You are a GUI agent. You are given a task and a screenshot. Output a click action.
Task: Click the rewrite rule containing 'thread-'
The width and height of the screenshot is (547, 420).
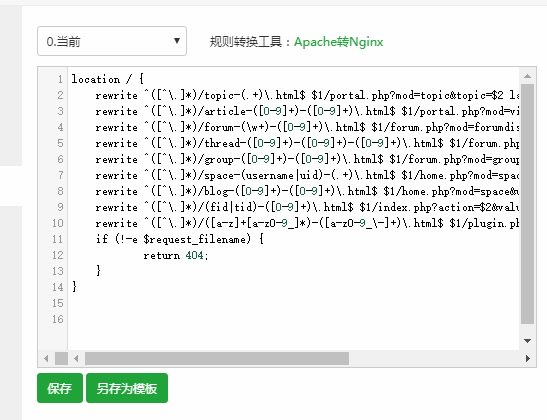[307, 143]
